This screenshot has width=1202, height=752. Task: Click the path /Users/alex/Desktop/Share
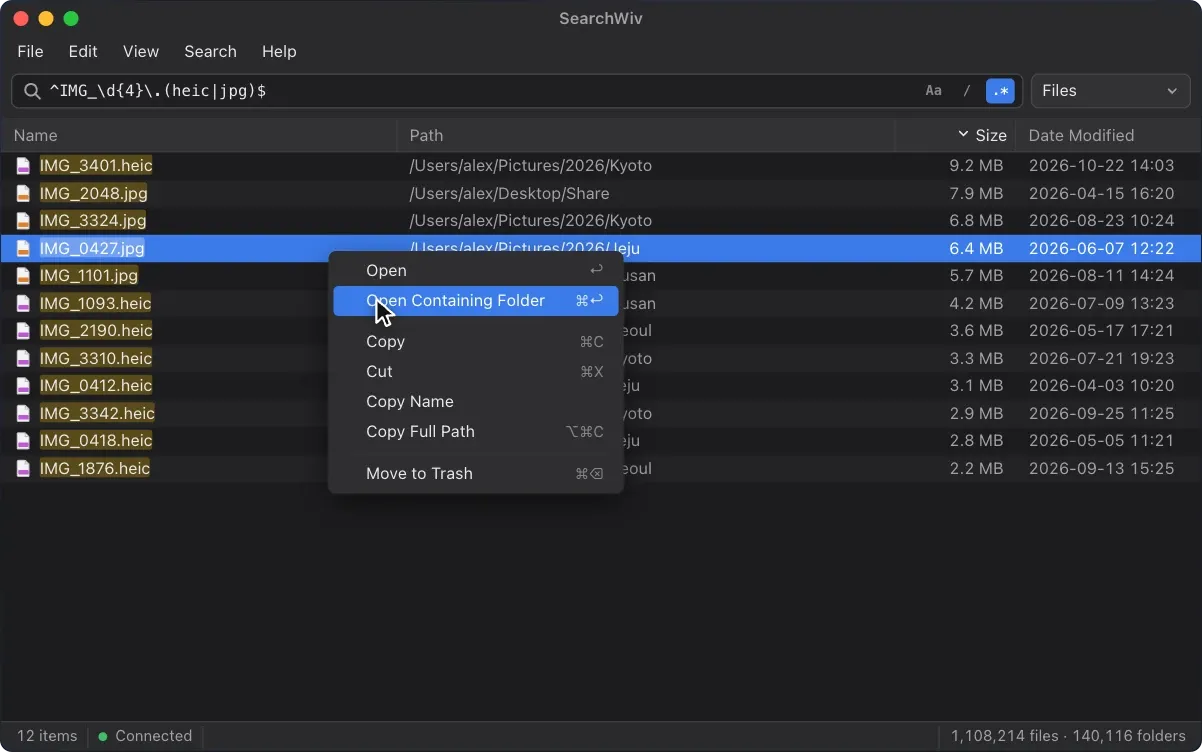509,193
